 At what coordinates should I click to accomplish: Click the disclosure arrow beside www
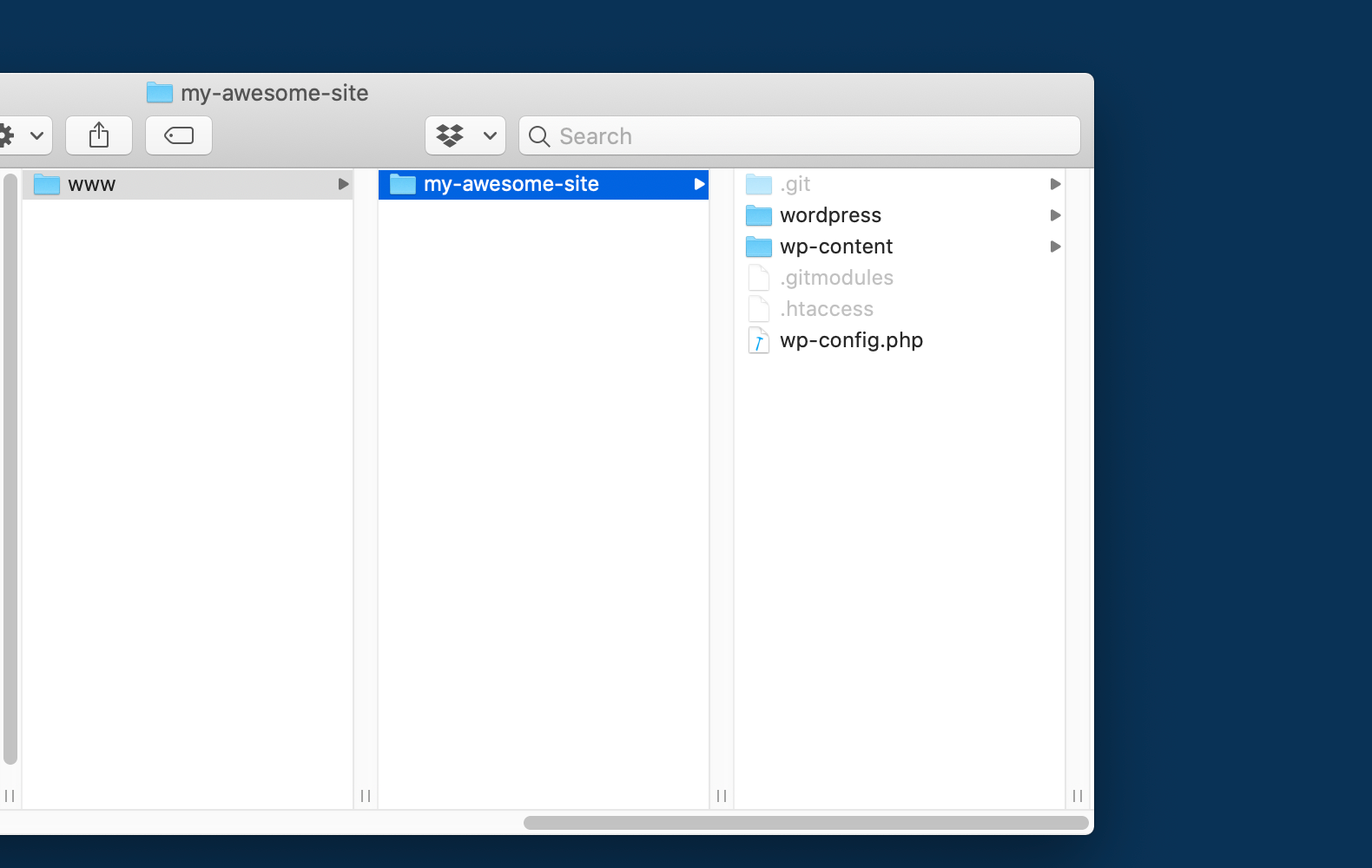pyautogui.click(x=343, y=184)
